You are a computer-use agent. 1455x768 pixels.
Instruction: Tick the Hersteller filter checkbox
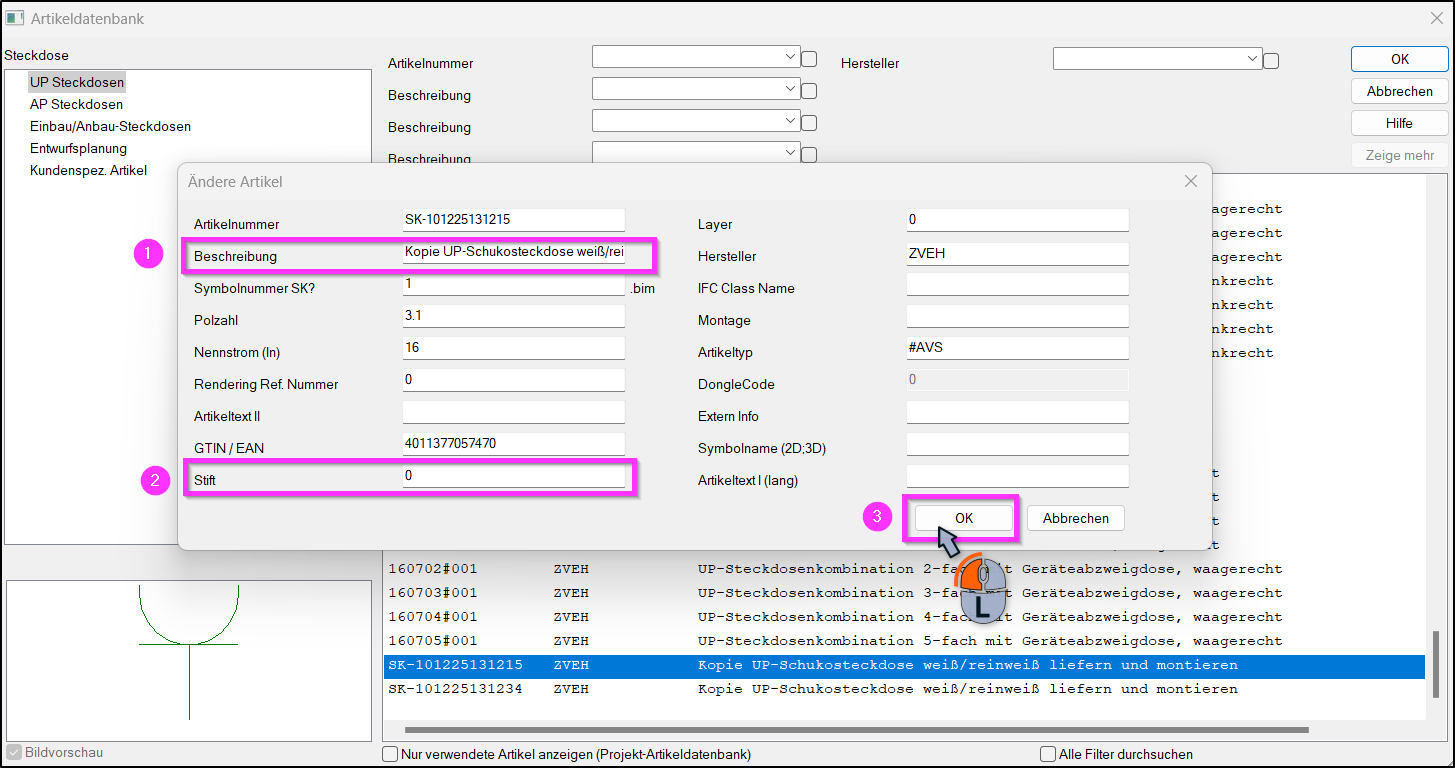click(1271, 61)
